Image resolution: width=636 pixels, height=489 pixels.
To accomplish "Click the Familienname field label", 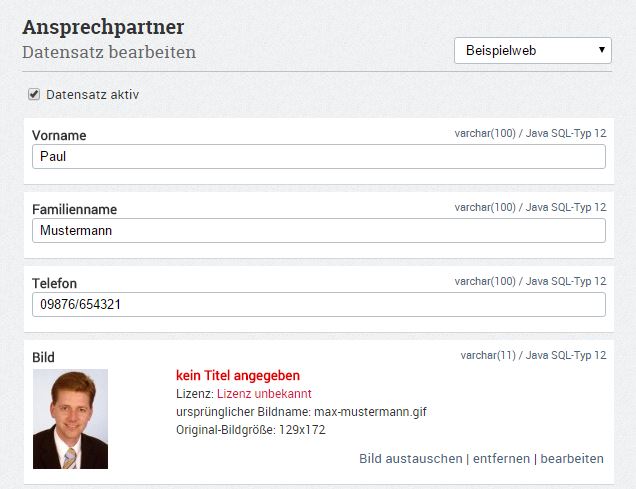I will (x=75, y=210).
